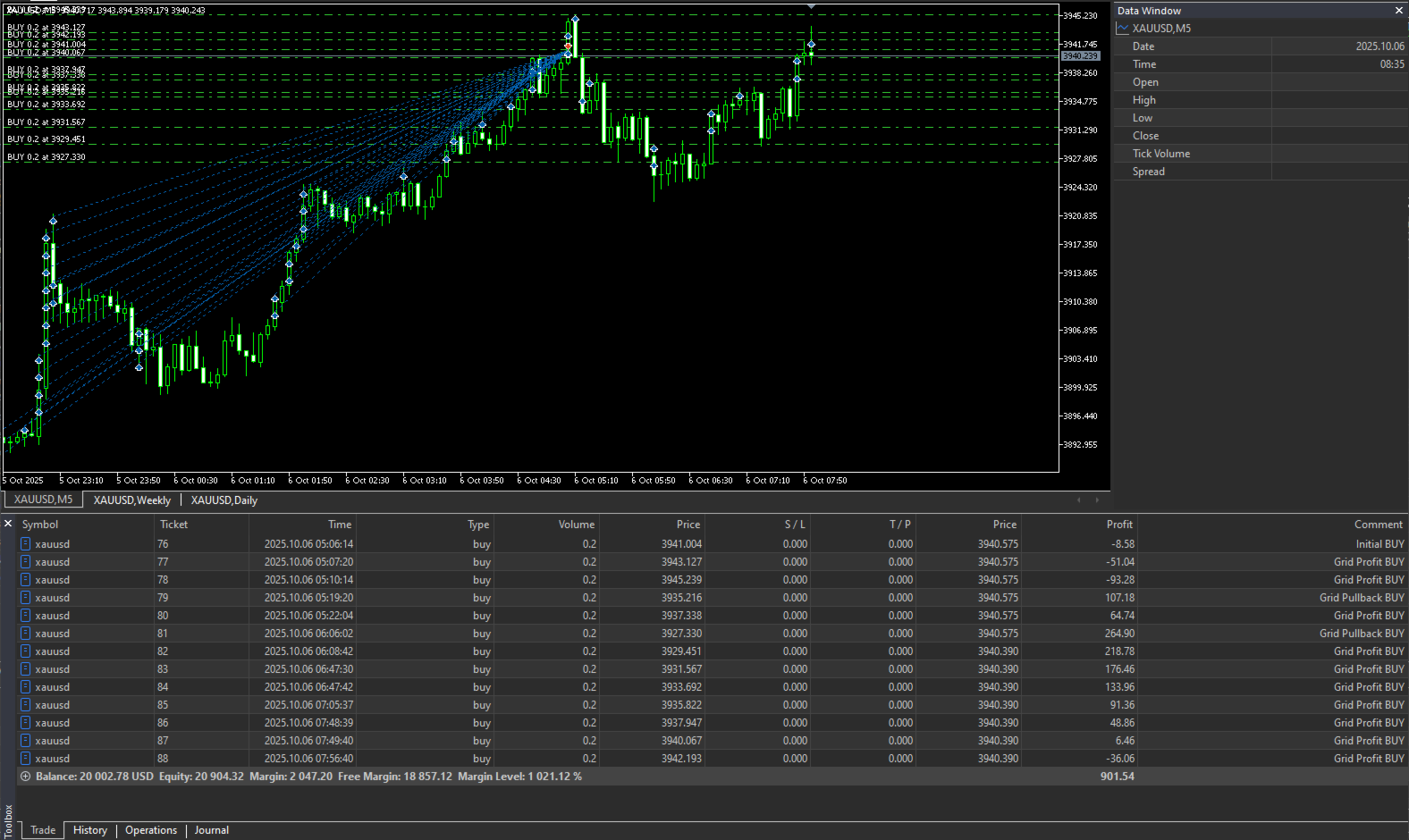The height and width of the screenshot is (840, 1409).
Task: Click the 'BUY 0.2 at 3927.330' chart label
Action: pos(46,157)
